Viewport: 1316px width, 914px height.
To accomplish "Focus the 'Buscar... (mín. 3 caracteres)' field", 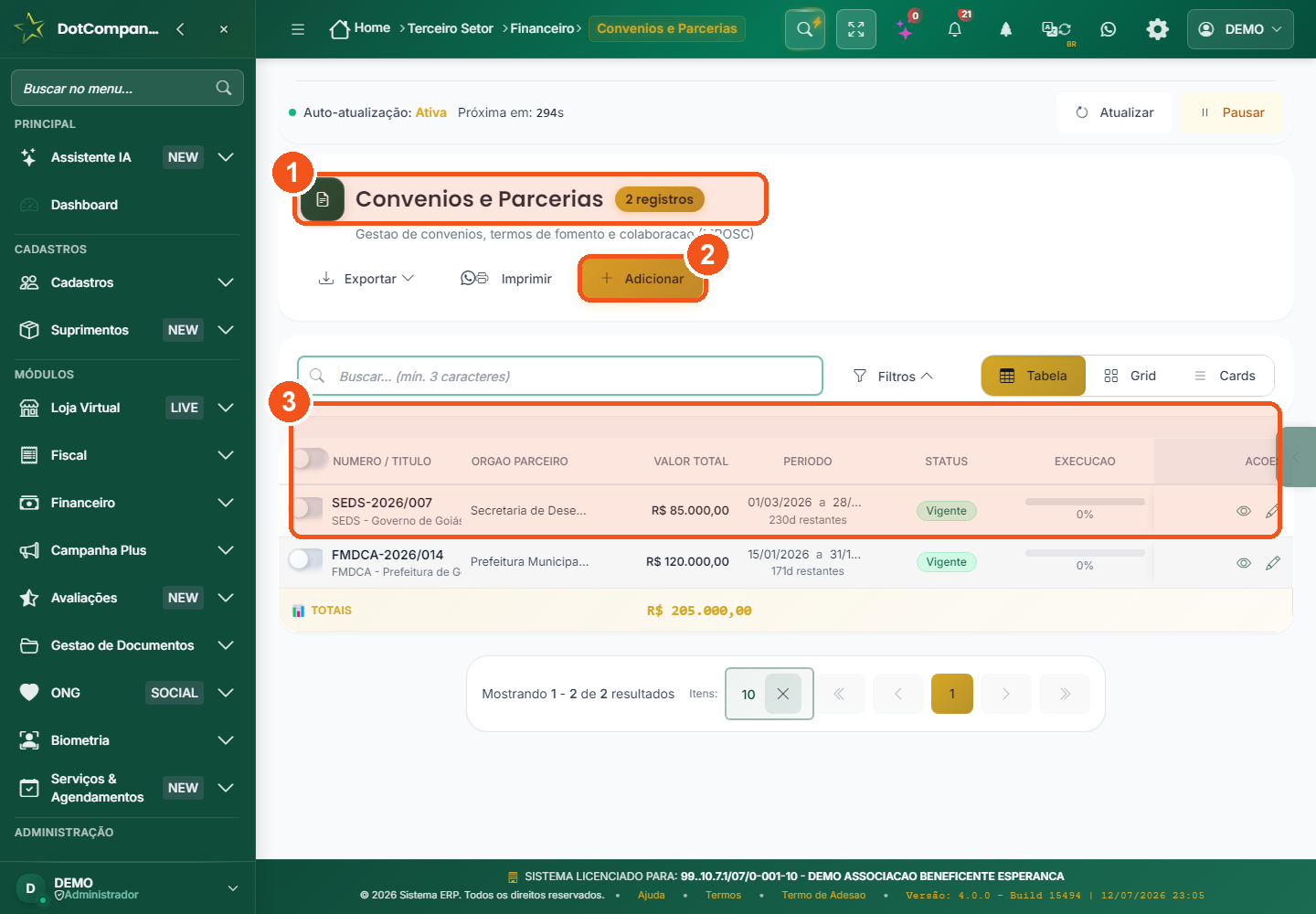I will 560,376.
